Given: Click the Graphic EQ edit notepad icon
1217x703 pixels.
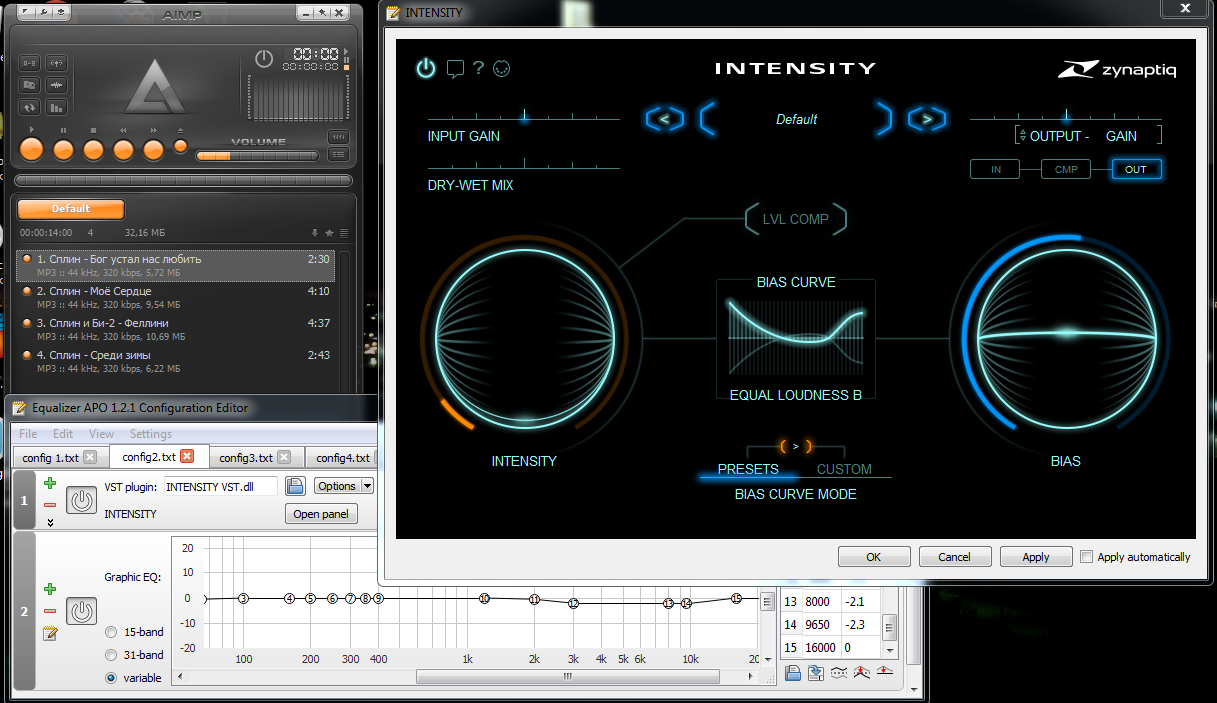Looking at the screenshot, I should tap(50, 633).
